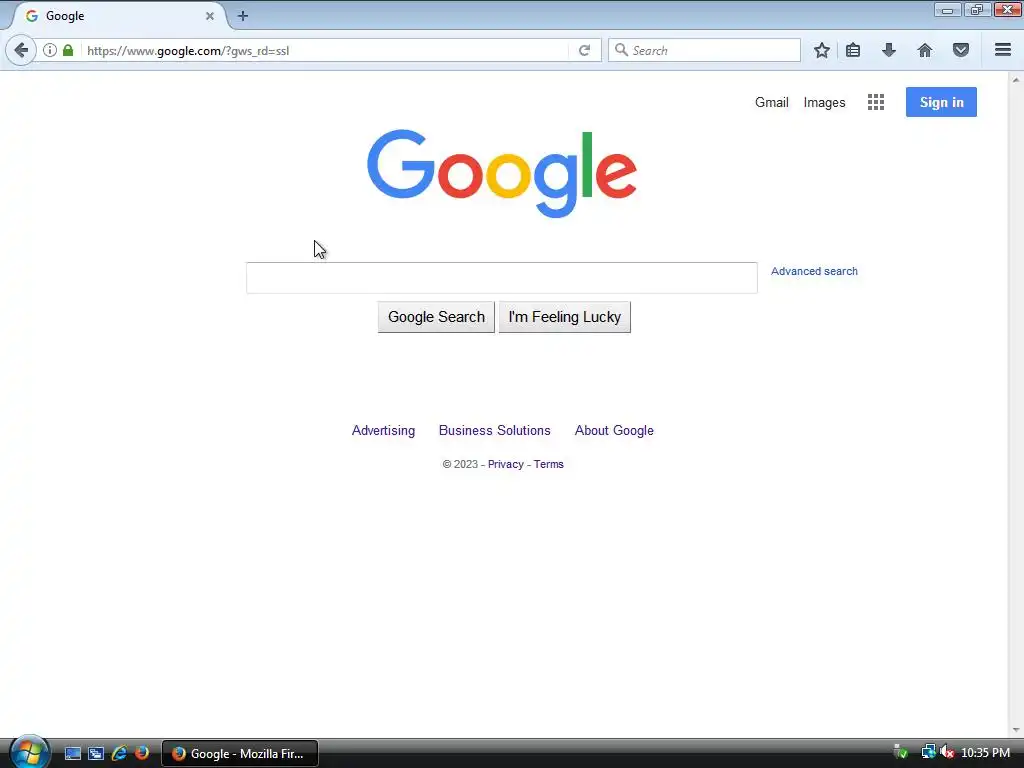Viewport: 1024px width, 768px height.
Task: Open About Google link
Action: pos(614,430)
